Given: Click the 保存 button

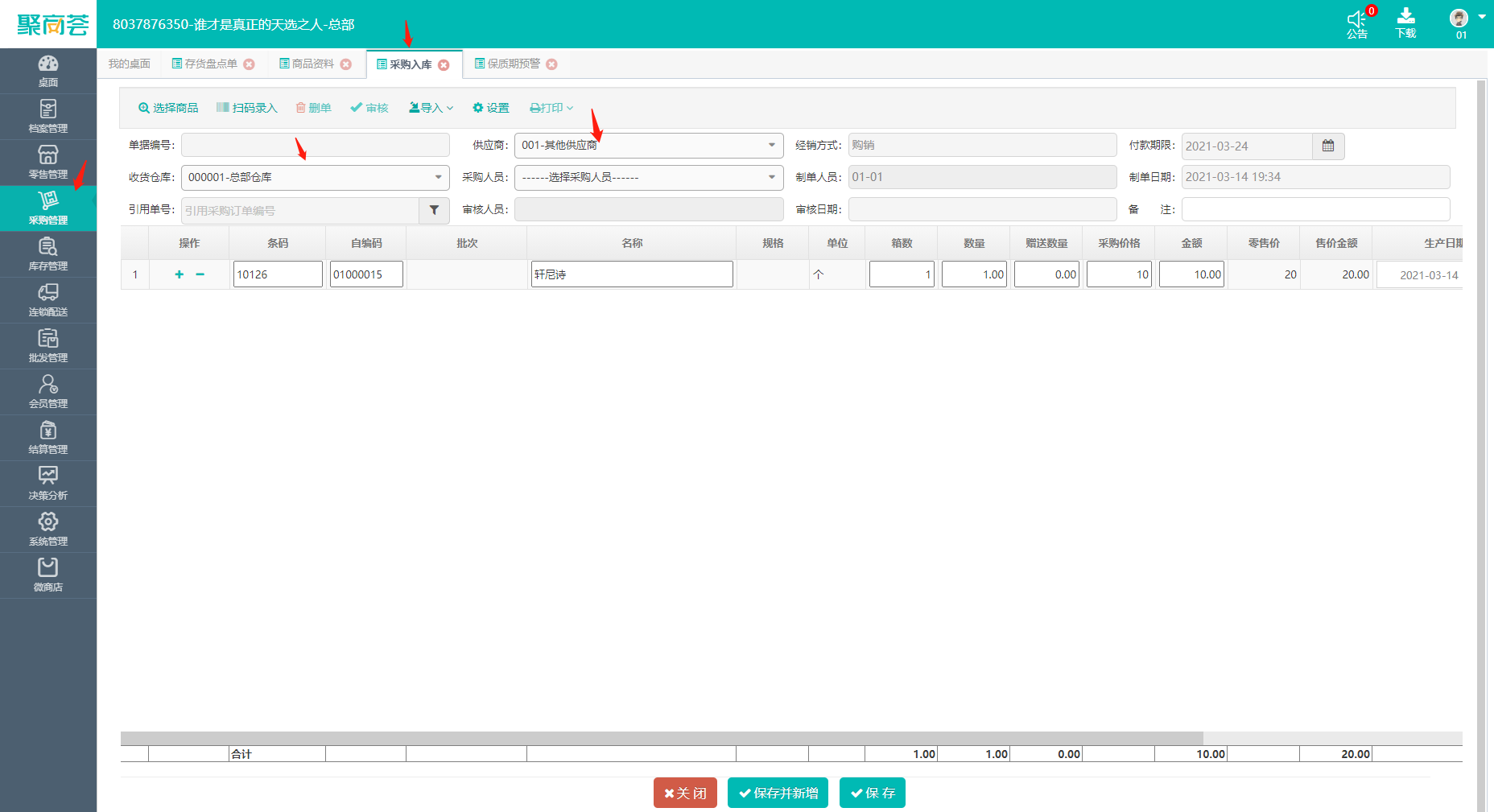Looking at the screenshot, I should 873,793.
